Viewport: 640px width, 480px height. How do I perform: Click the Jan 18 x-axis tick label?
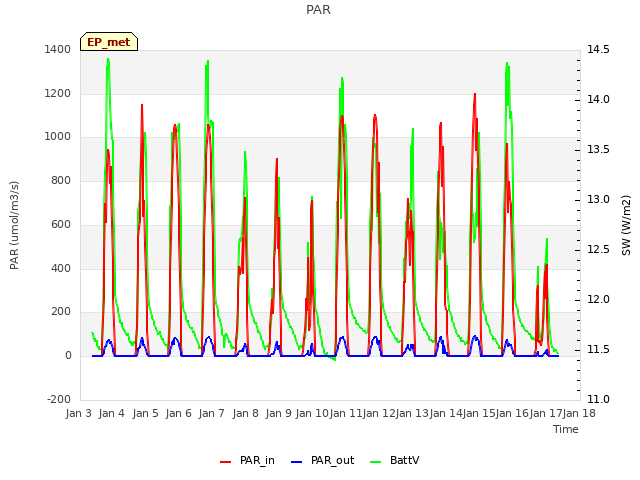[579, 413]
